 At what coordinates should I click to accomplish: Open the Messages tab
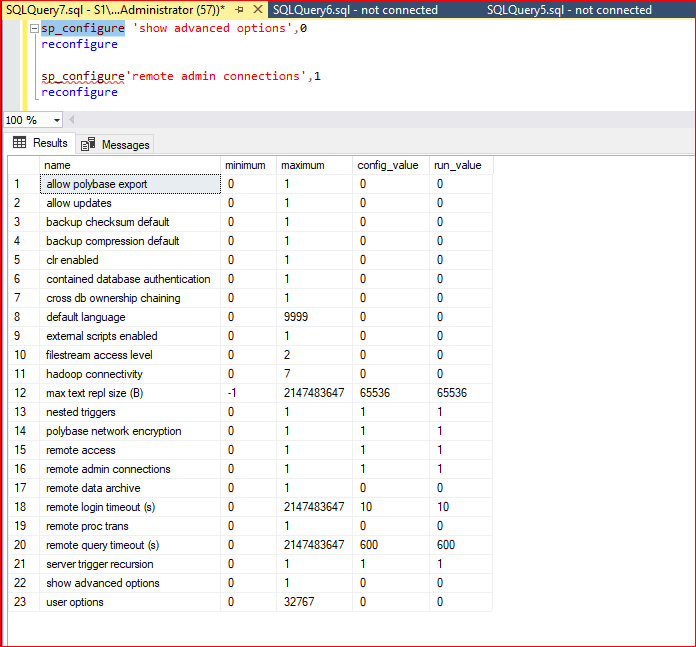click(124, 144)
